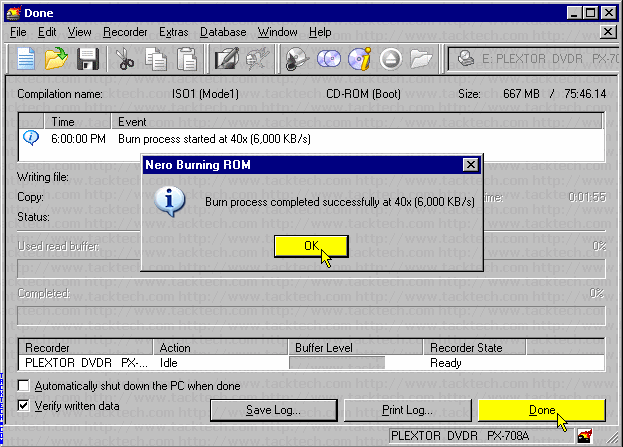Click the 'CD-ROM (Boot)' label
Screen dimensions: 623x447
pyautogui.click(x=363, y=94)
